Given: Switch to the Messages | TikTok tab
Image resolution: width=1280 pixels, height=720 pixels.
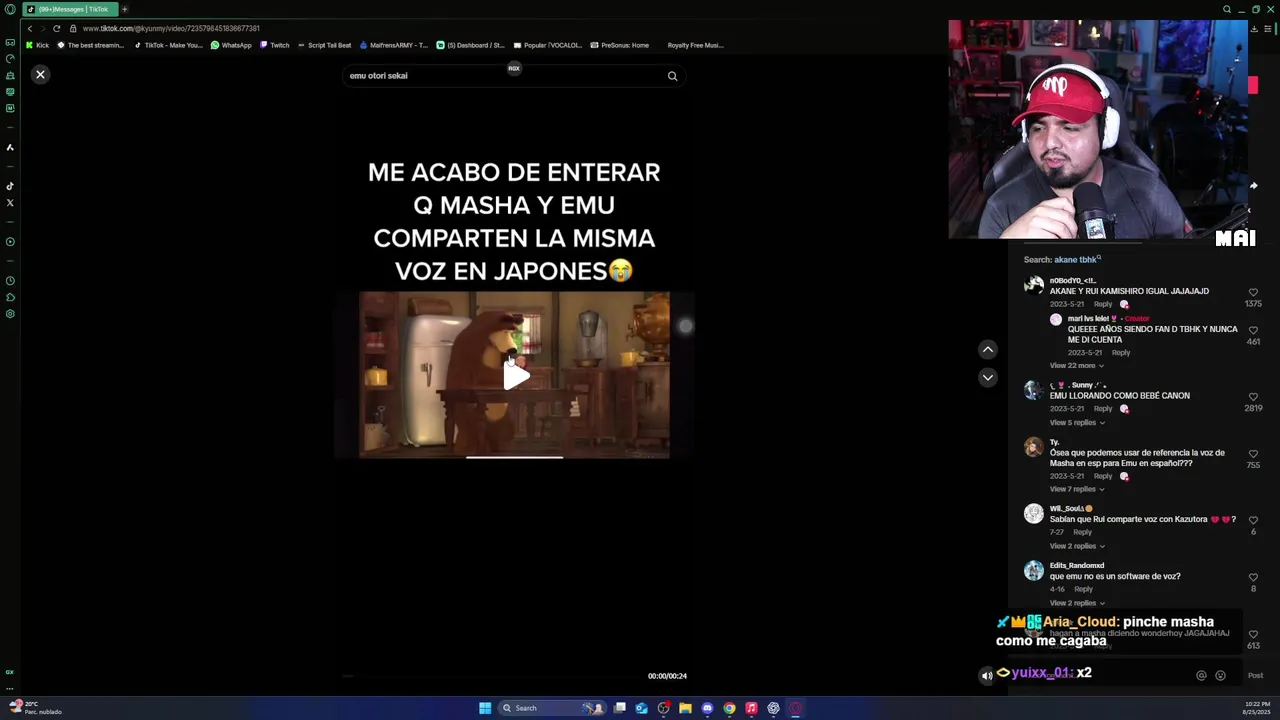Looking at the screenshot, I should (69, 9).
